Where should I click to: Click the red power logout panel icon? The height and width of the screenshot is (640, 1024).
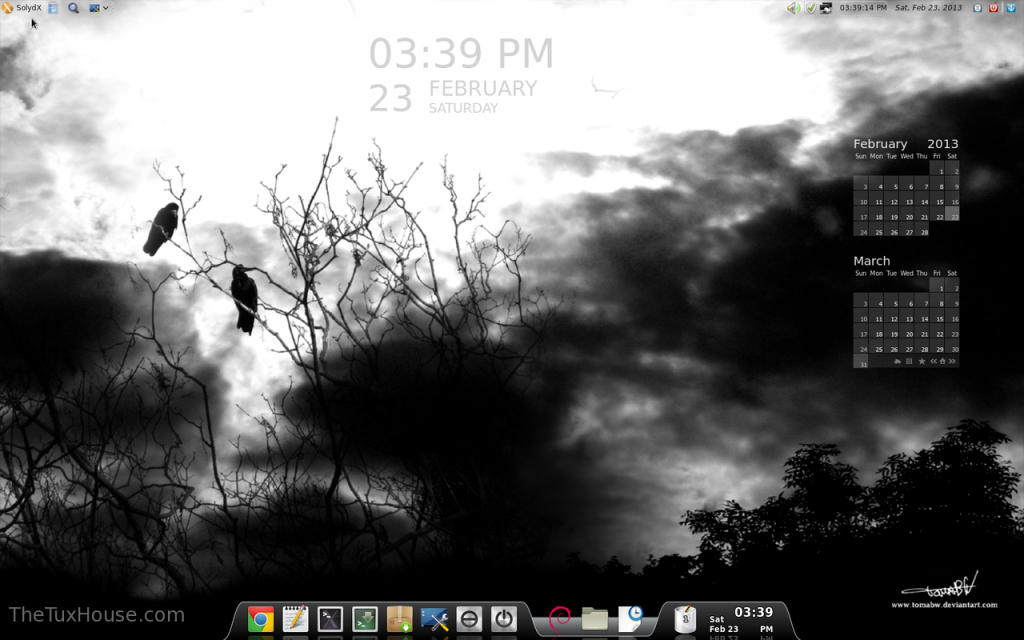(x=993, y=8)
